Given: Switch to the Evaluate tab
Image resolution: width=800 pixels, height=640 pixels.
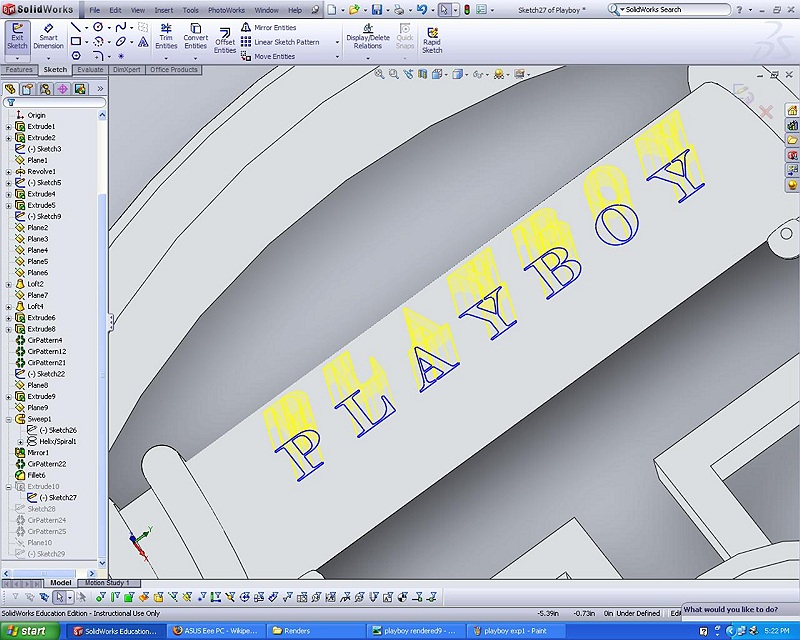Looking at the screenshot, I should (x=90, y=70).
